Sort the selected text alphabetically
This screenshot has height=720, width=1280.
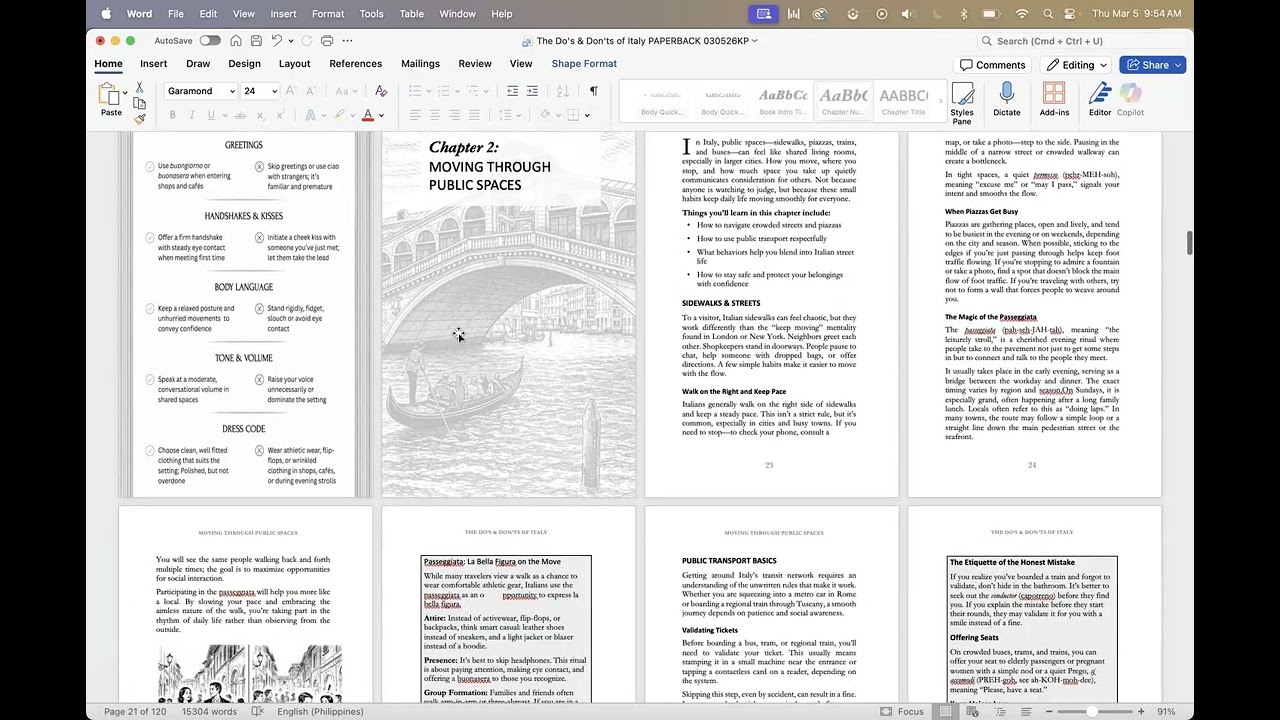point(563,91)
